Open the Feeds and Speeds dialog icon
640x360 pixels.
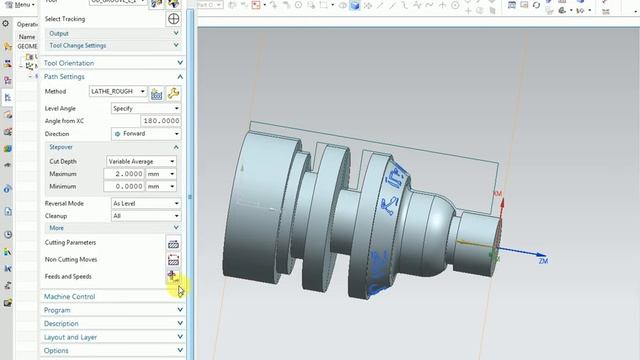(173, 276)
